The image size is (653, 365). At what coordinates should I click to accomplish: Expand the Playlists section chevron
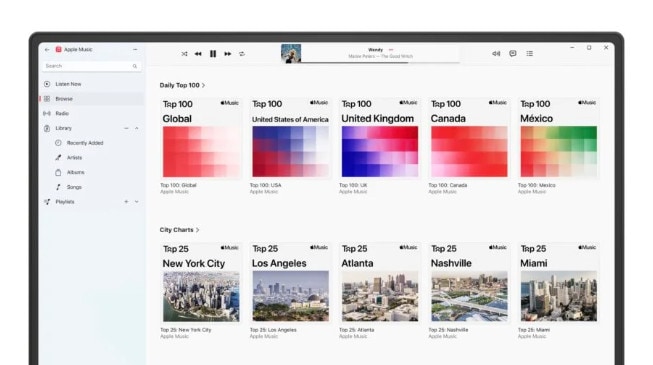coord(137,202)
